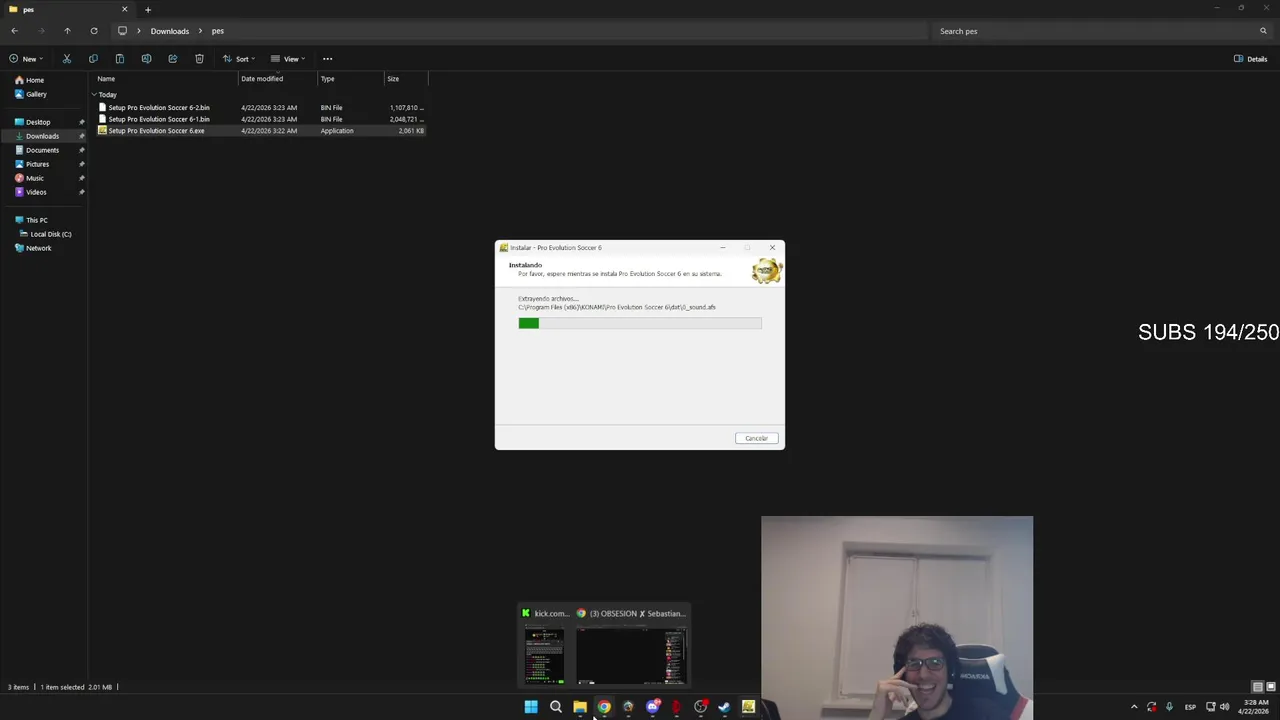Switch to thumbnails view icon in status bar

click(1271, 687)
